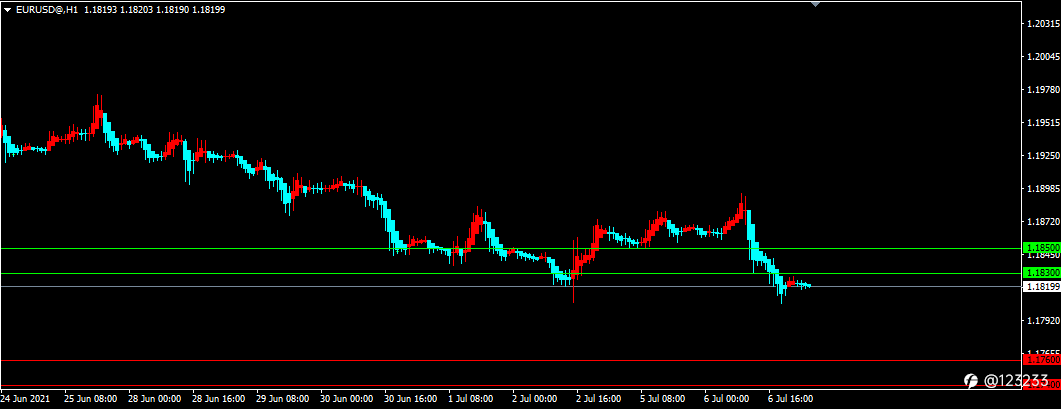
Task: Click the 2 Jul 00:00 time label
Action: (536, 399)
